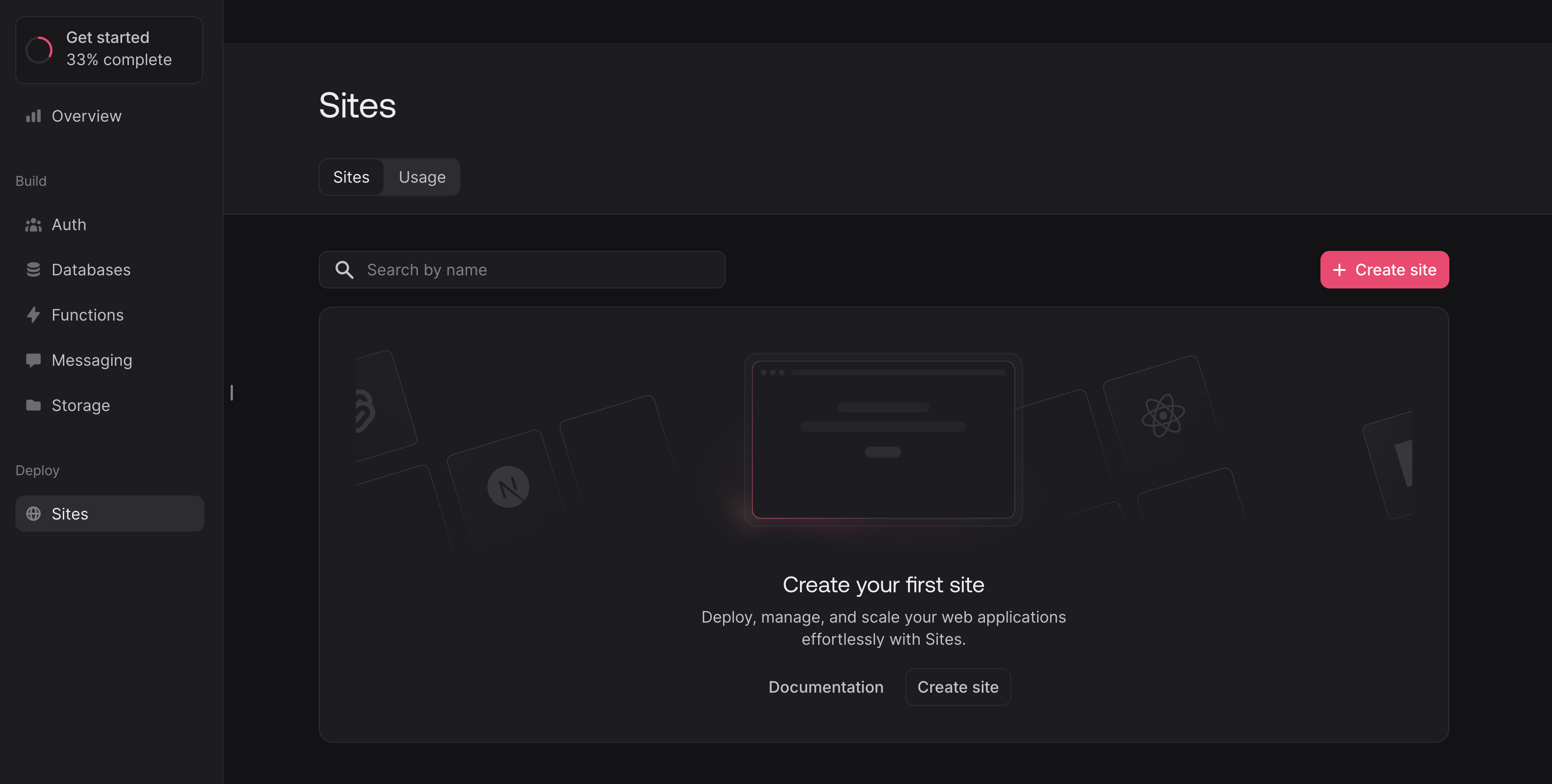Click the plus icon on Create site

[x=1339, y=269]
